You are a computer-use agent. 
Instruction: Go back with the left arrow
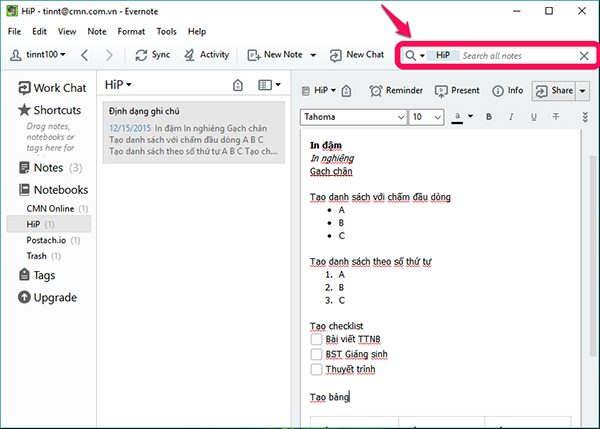click(x=85, y=55)
